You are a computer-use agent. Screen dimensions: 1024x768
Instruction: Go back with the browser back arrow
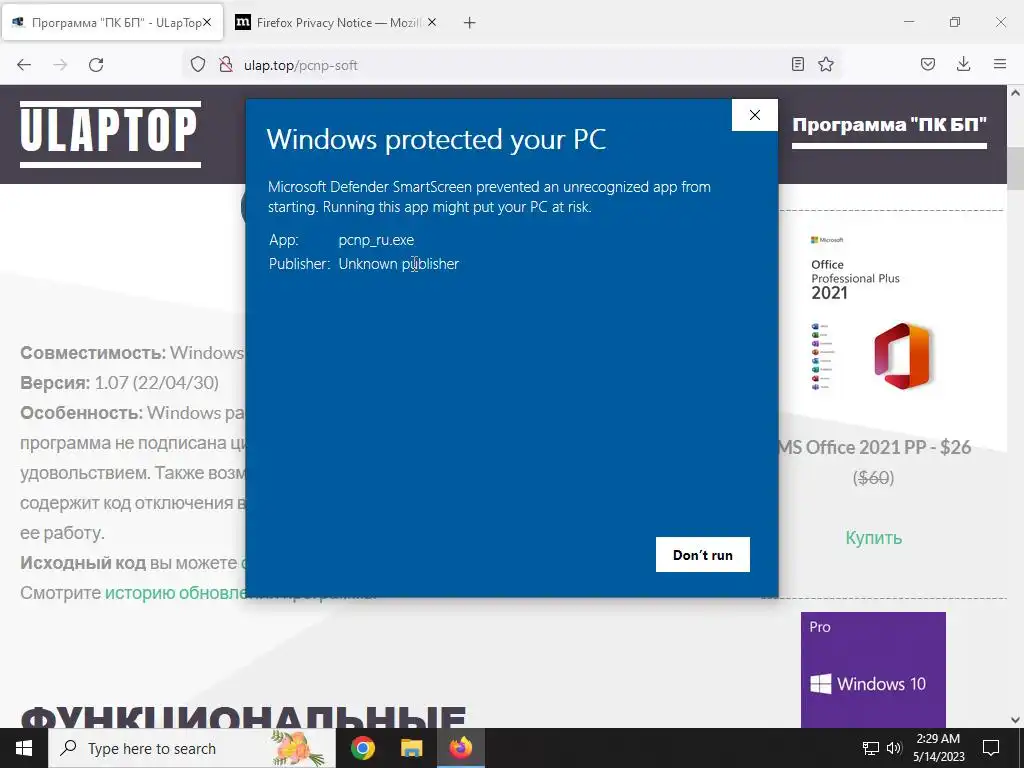24,65
